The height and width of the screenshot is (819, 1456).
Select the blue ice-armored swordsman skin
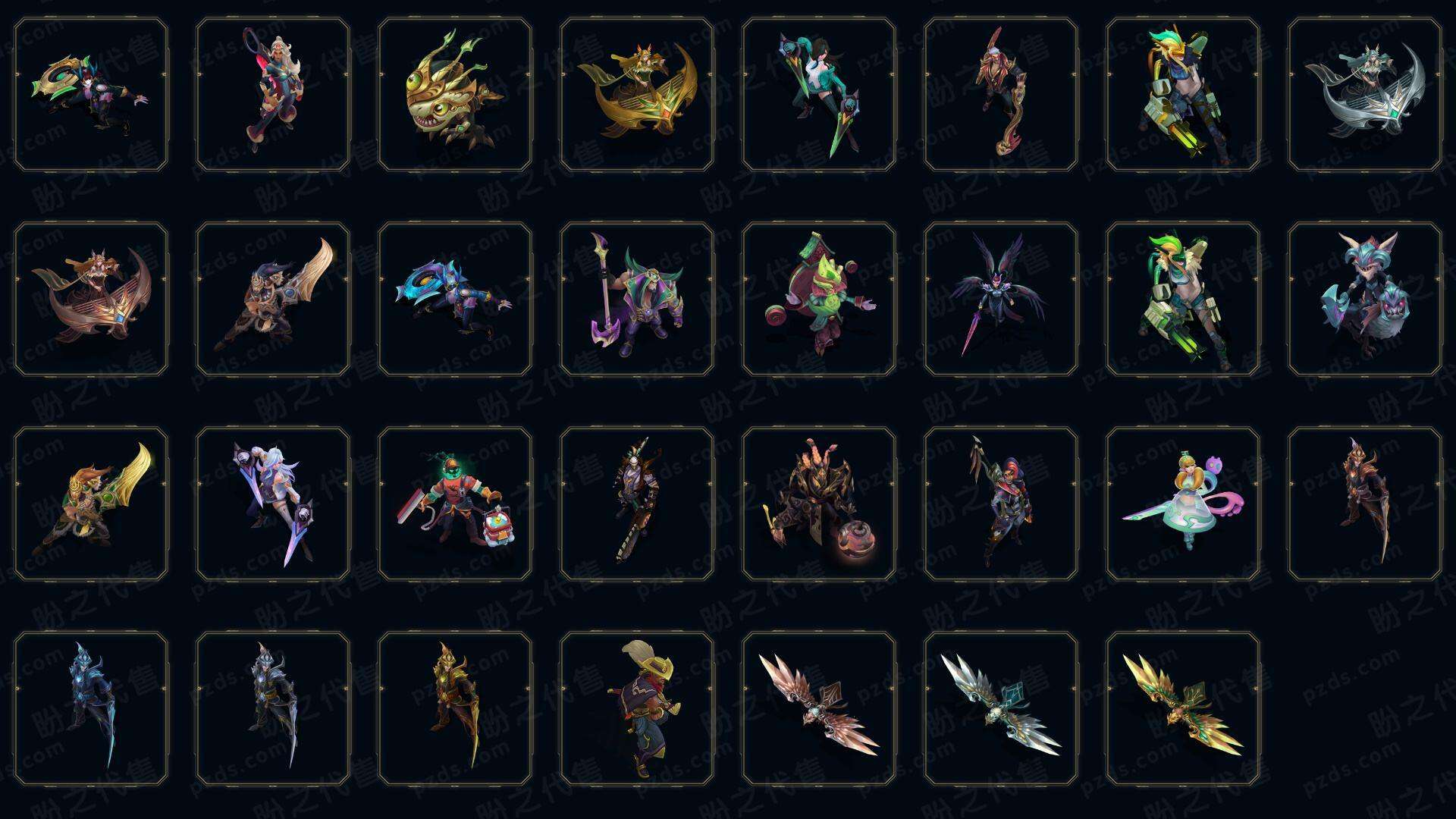91,708
